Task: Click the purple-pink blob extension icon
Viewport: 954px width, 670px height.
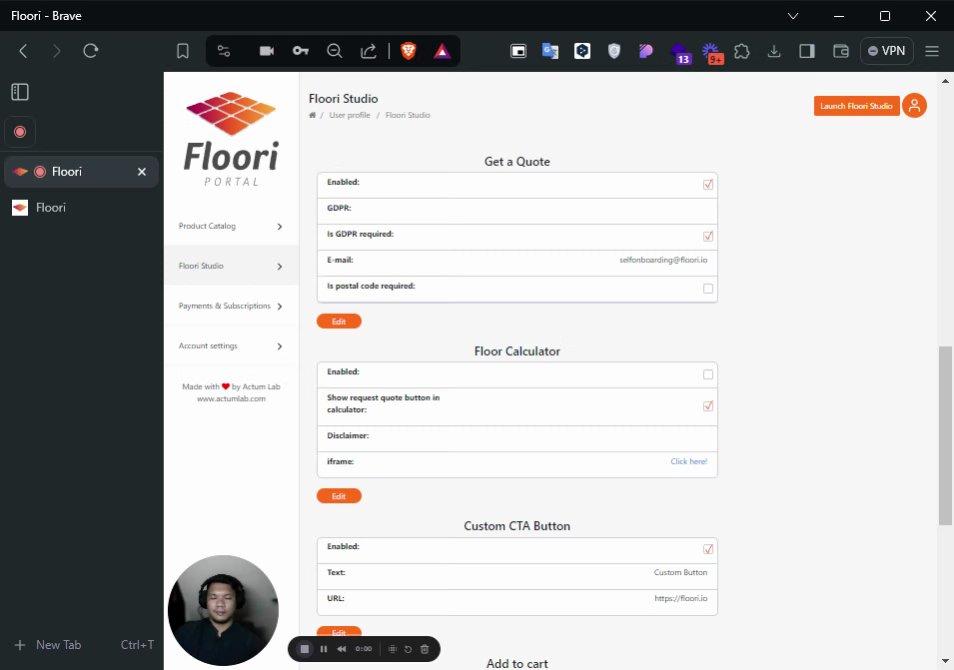Action: (646, 51)
